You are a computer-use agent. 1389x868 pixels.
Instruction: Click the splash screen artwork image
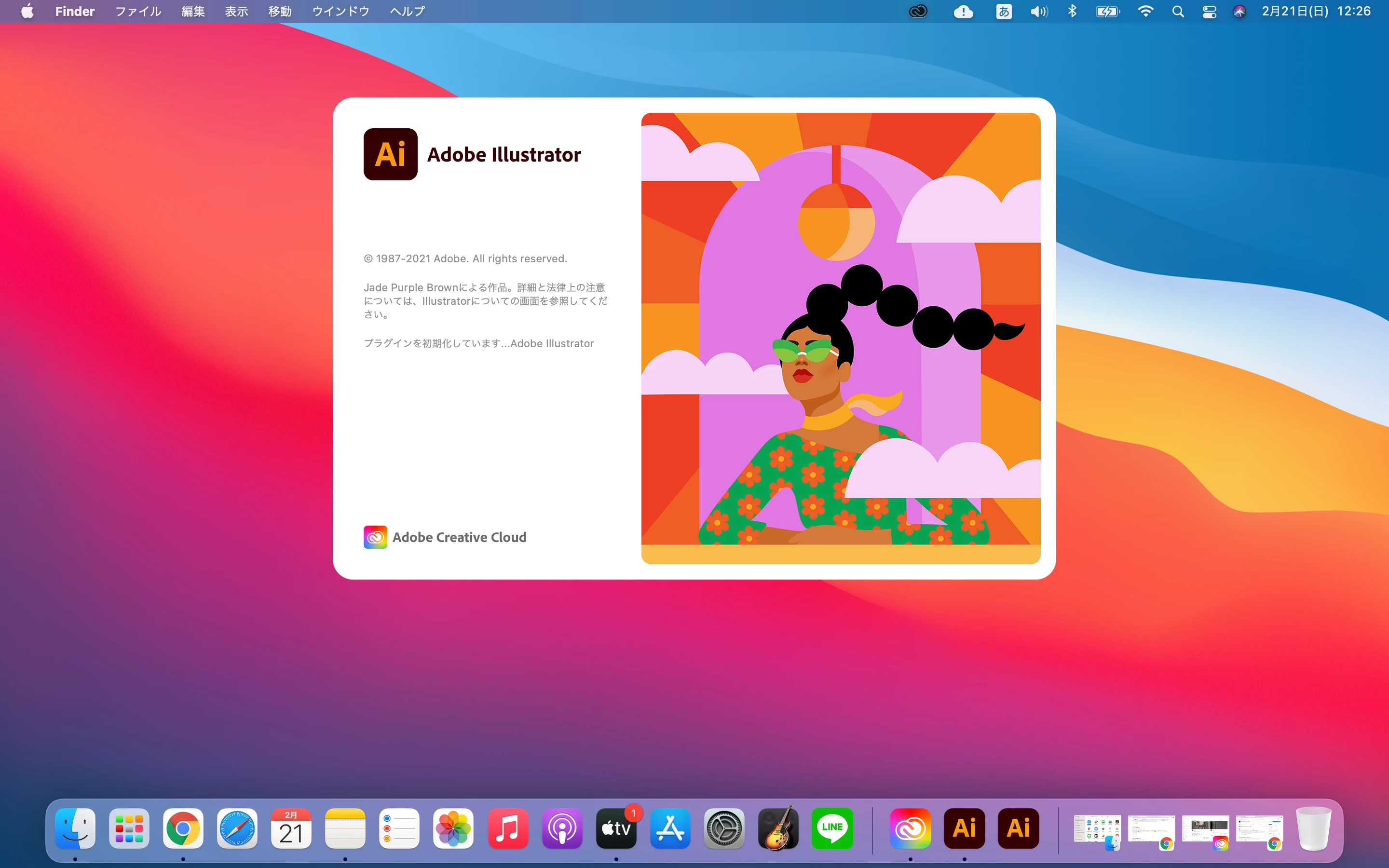840,338
